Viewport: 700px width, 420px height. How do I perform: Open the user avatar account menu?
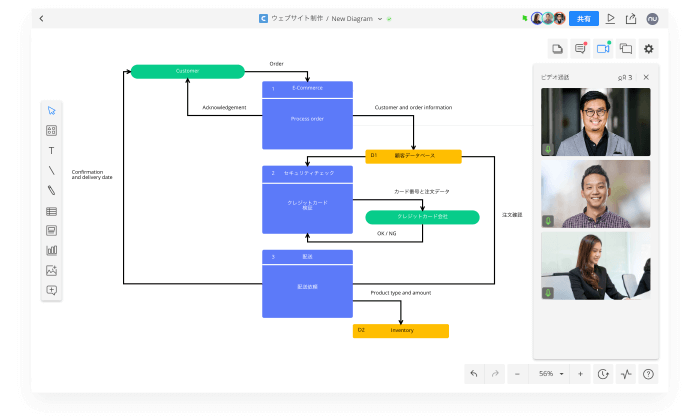(x=652, y=18)
